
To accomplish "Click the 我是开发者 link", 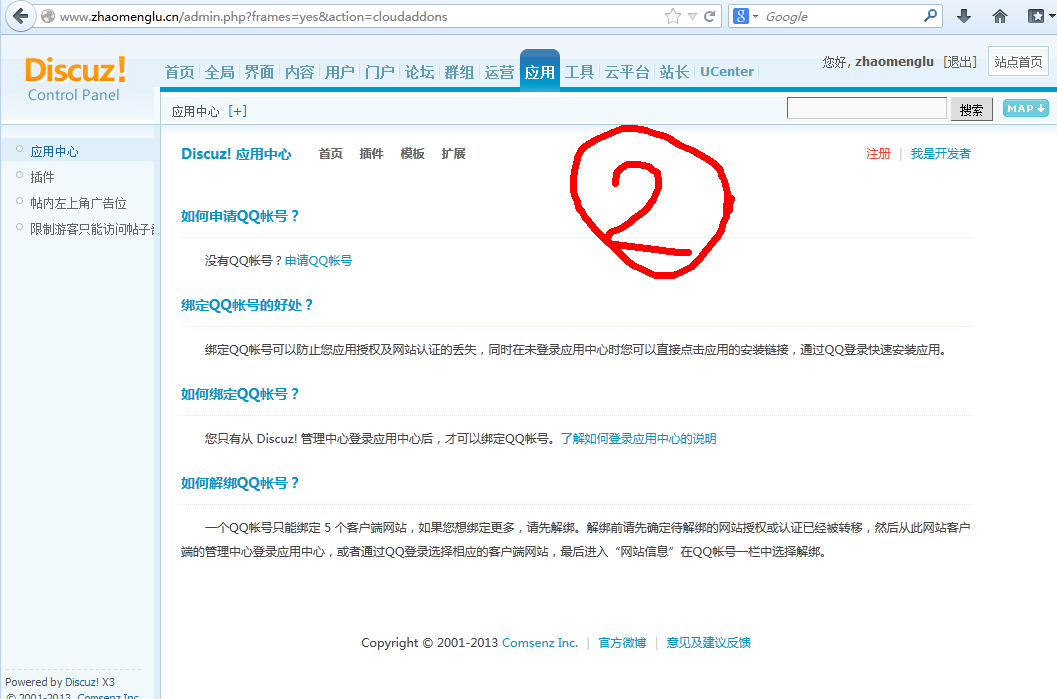I will tap(940, 154).
